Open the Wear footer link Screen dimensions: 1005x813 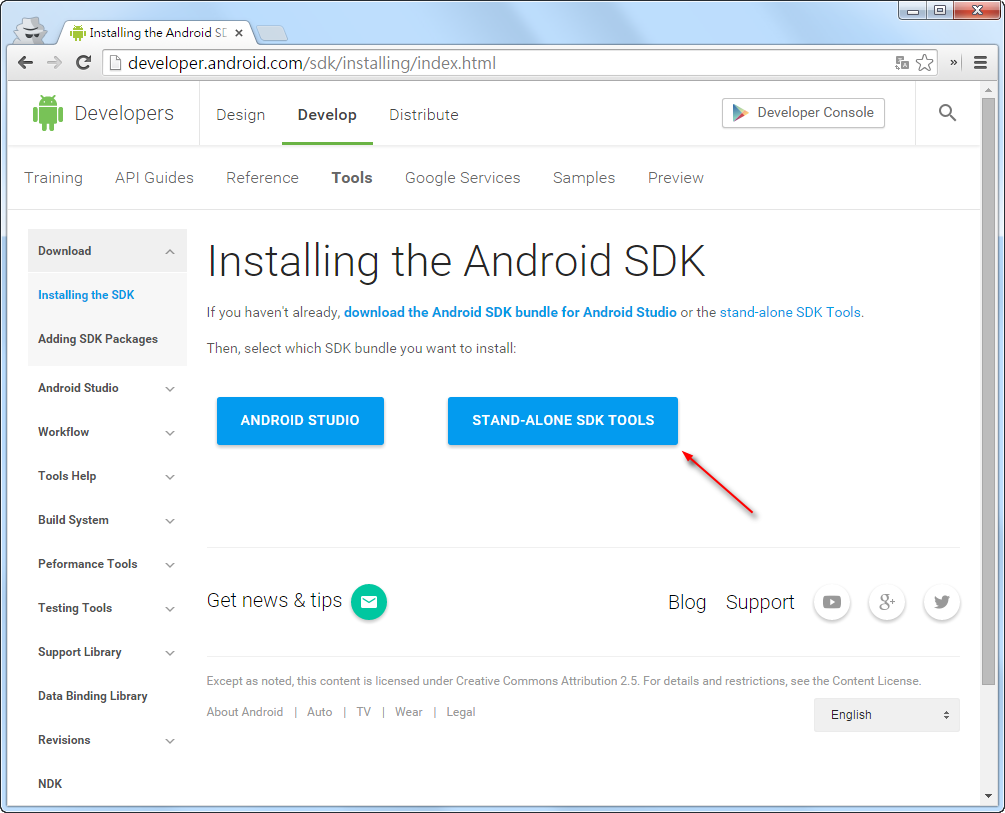pos(409,712)
